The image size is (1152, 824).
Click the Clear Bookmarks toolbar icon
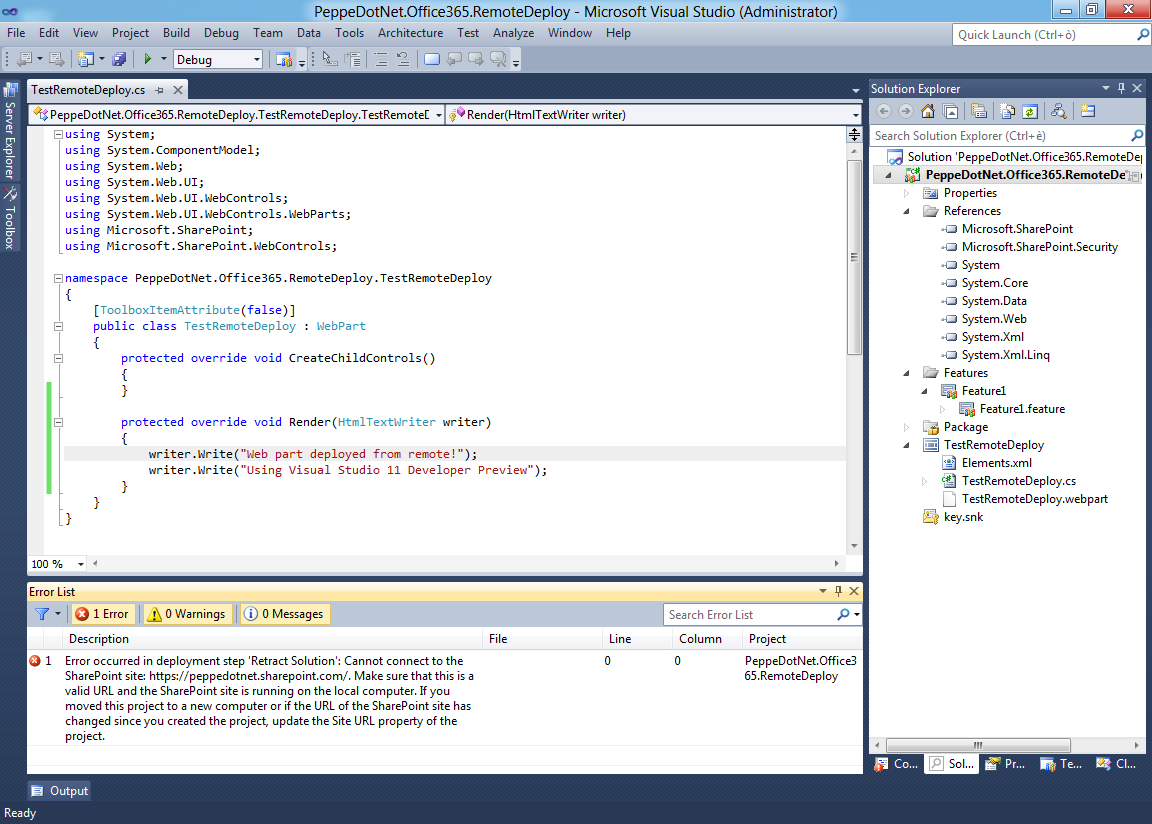[498, 59]
